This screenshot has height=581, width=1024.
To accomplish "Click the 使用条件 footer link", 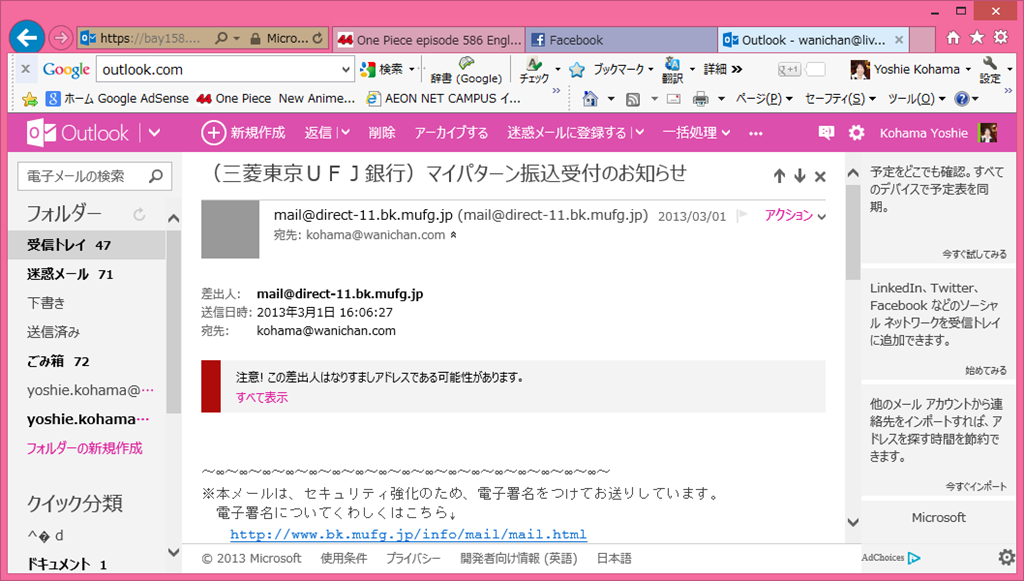I will tap(344, 558).
